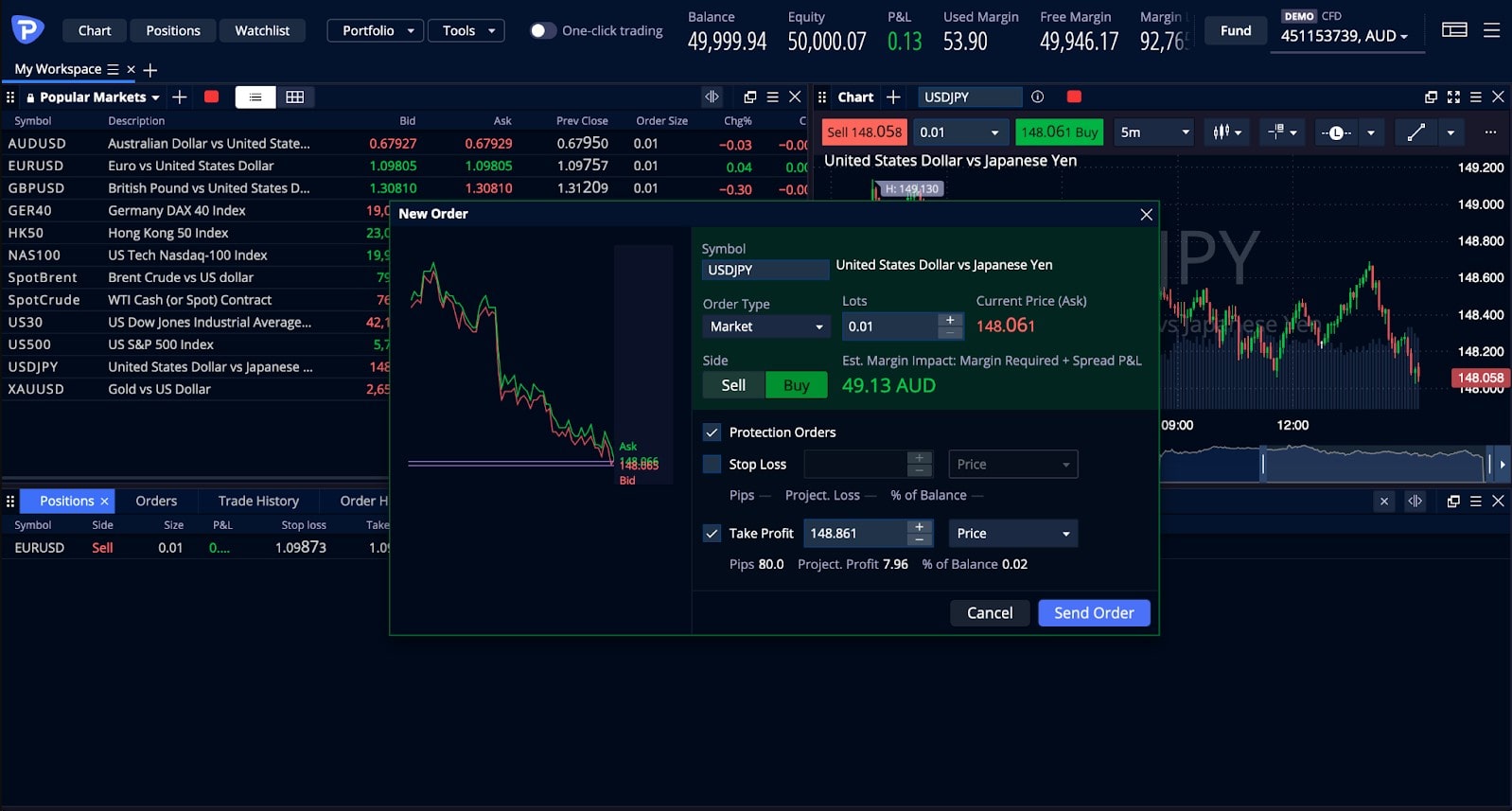This screenshot has width=1512, height=811.
Task: Toggle One-click trading switch
Action: [542, 30]
